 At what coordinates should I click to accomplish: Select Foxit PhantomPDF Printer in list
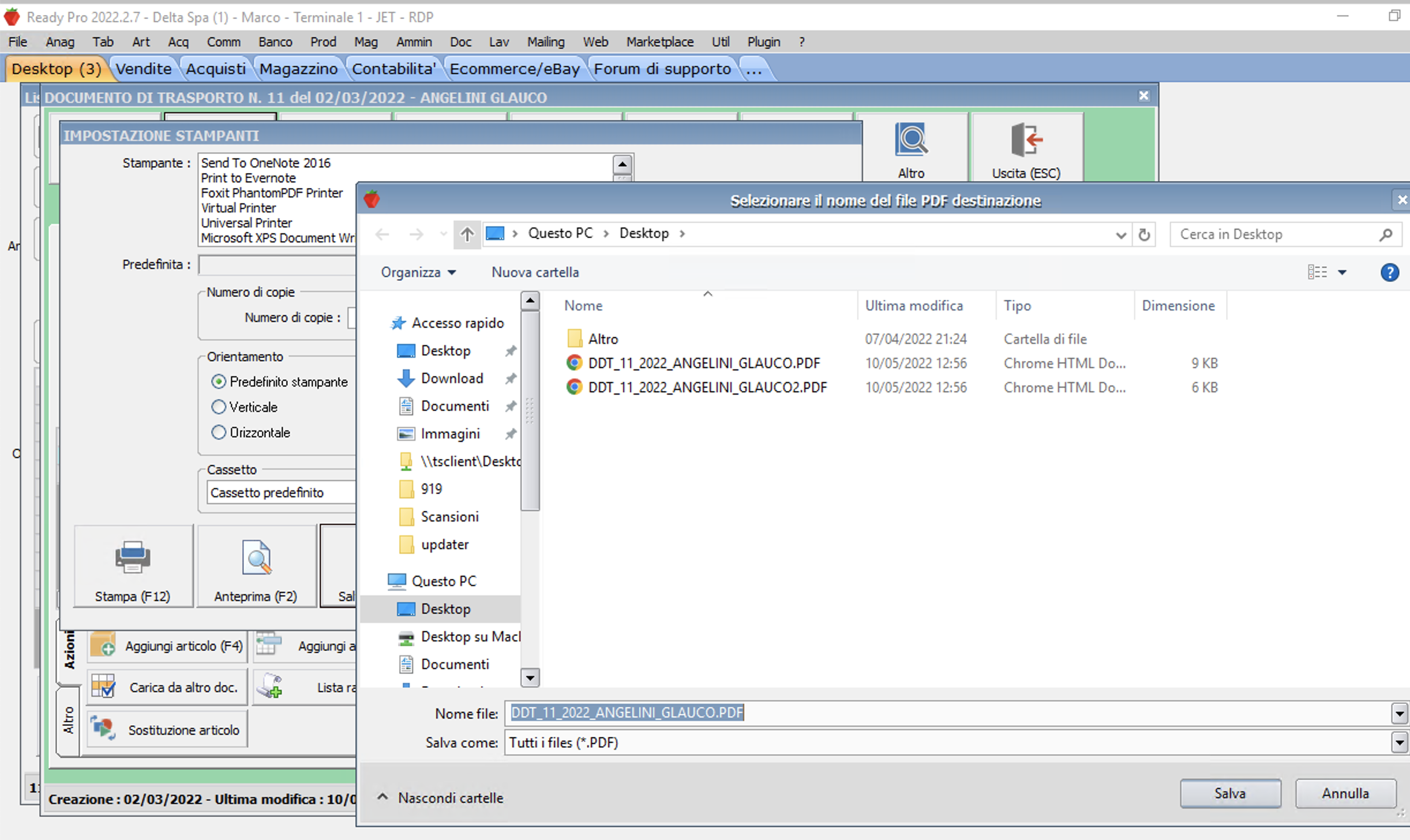pyautogui.click(x=272, y=193)
